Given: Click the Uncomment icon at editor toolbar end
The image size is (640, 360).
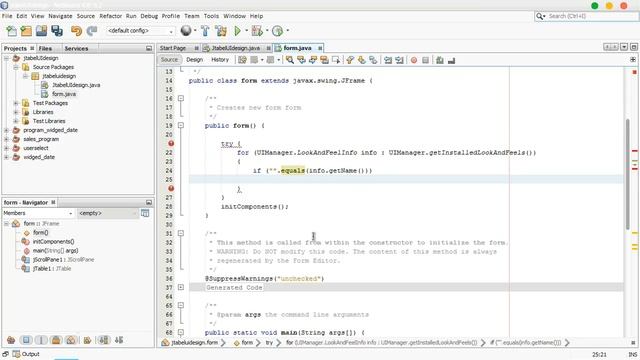Looking at the screenshot, I should (x=451, y=60).
